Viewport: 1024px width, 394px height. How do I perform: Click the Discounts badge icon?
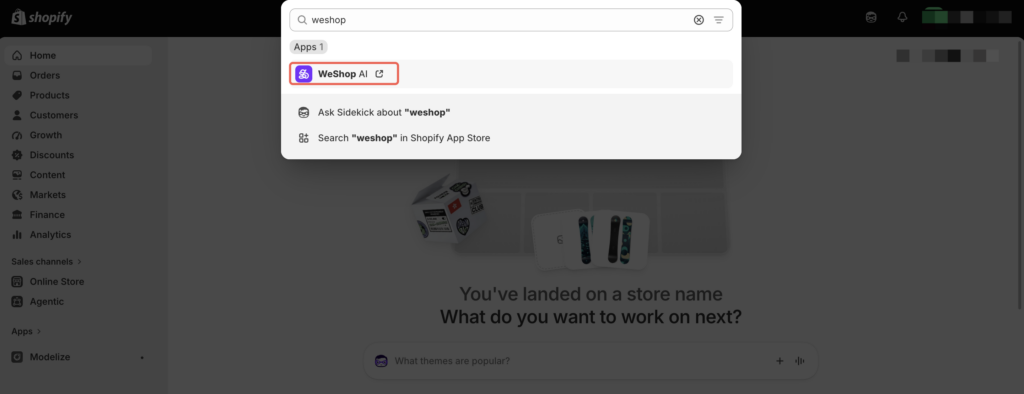[17, 155]
